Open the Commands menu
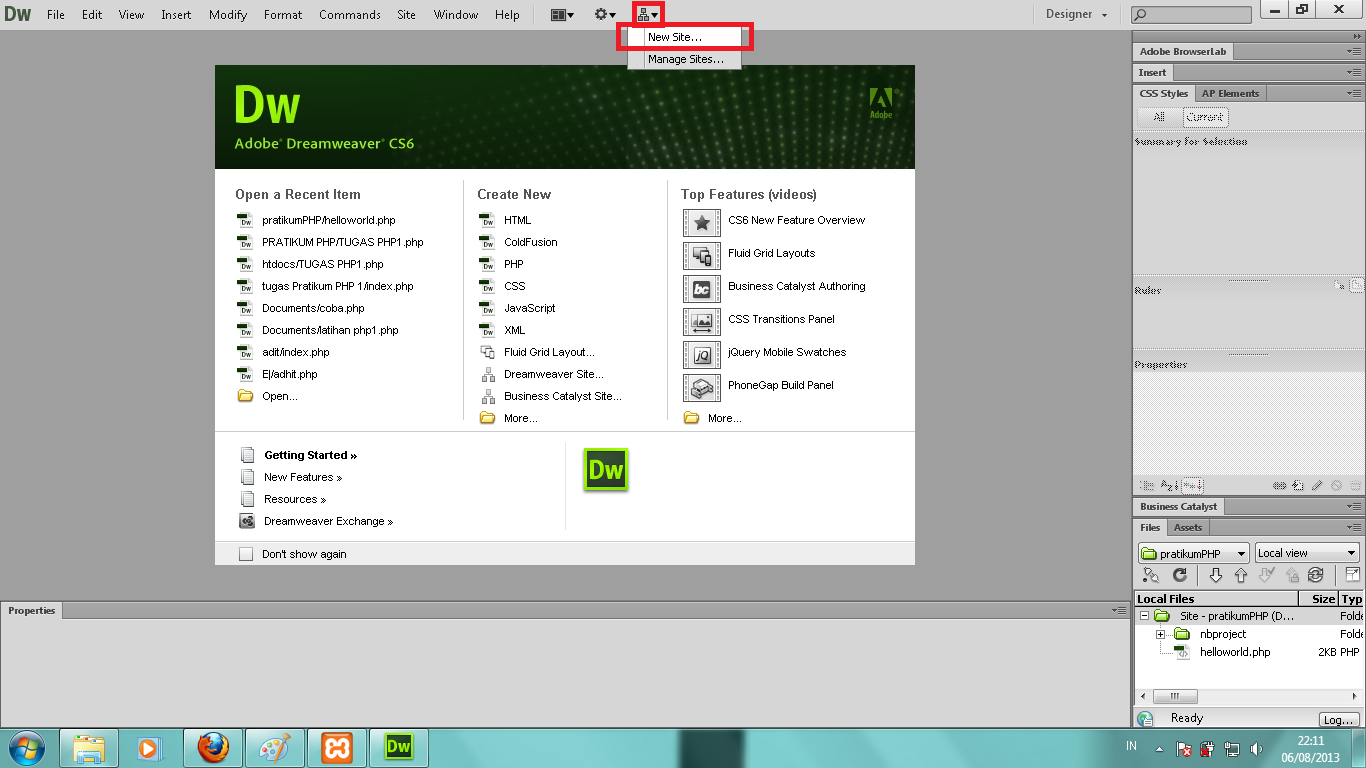Image resolution: width=1366 pixels, height=768 pixels. click(x=350, y=15)
